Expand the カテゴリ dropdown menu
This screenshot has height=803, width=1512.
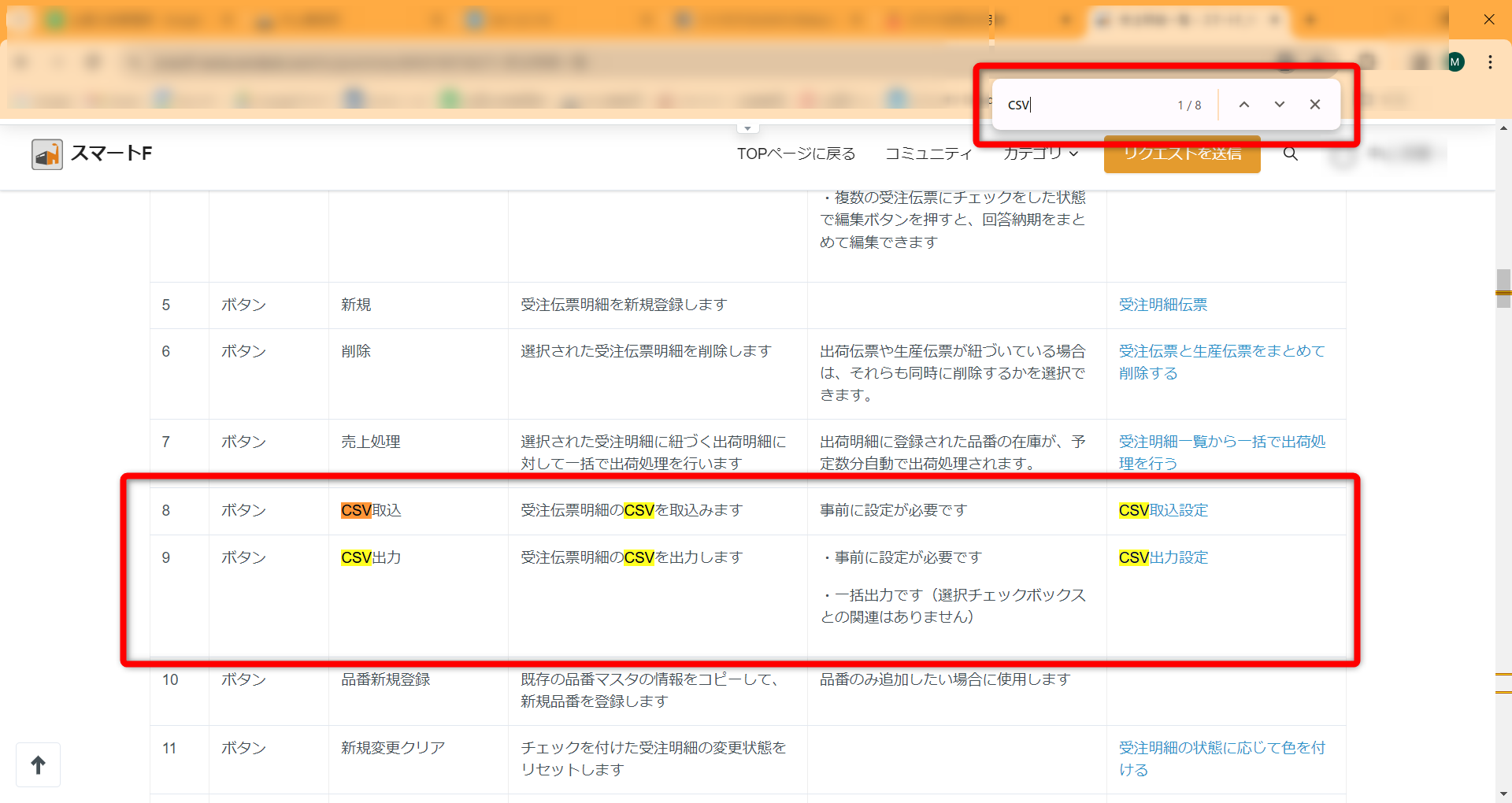1039,154
